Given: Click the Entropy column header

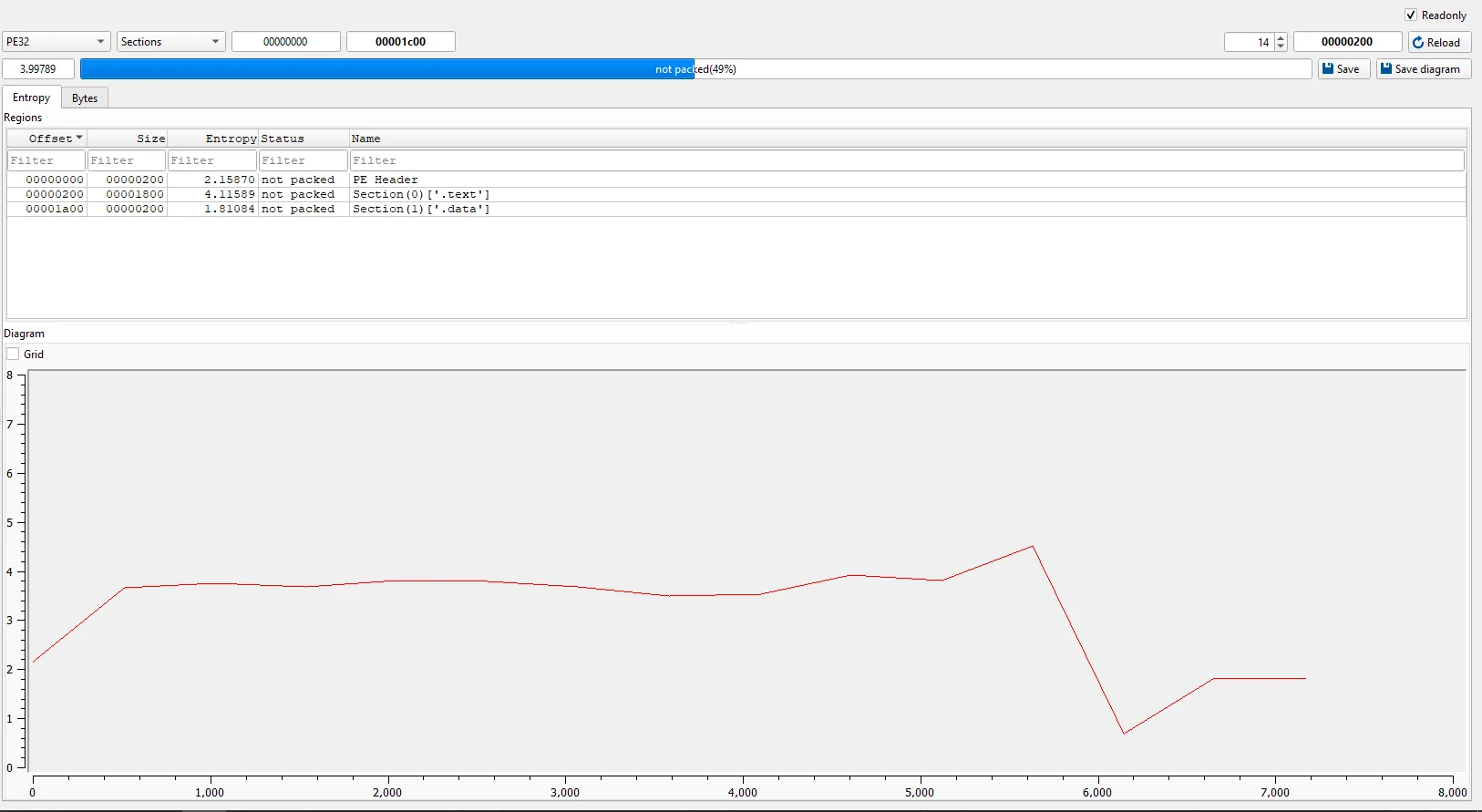Looking at the screenshot, I should 231,139.
